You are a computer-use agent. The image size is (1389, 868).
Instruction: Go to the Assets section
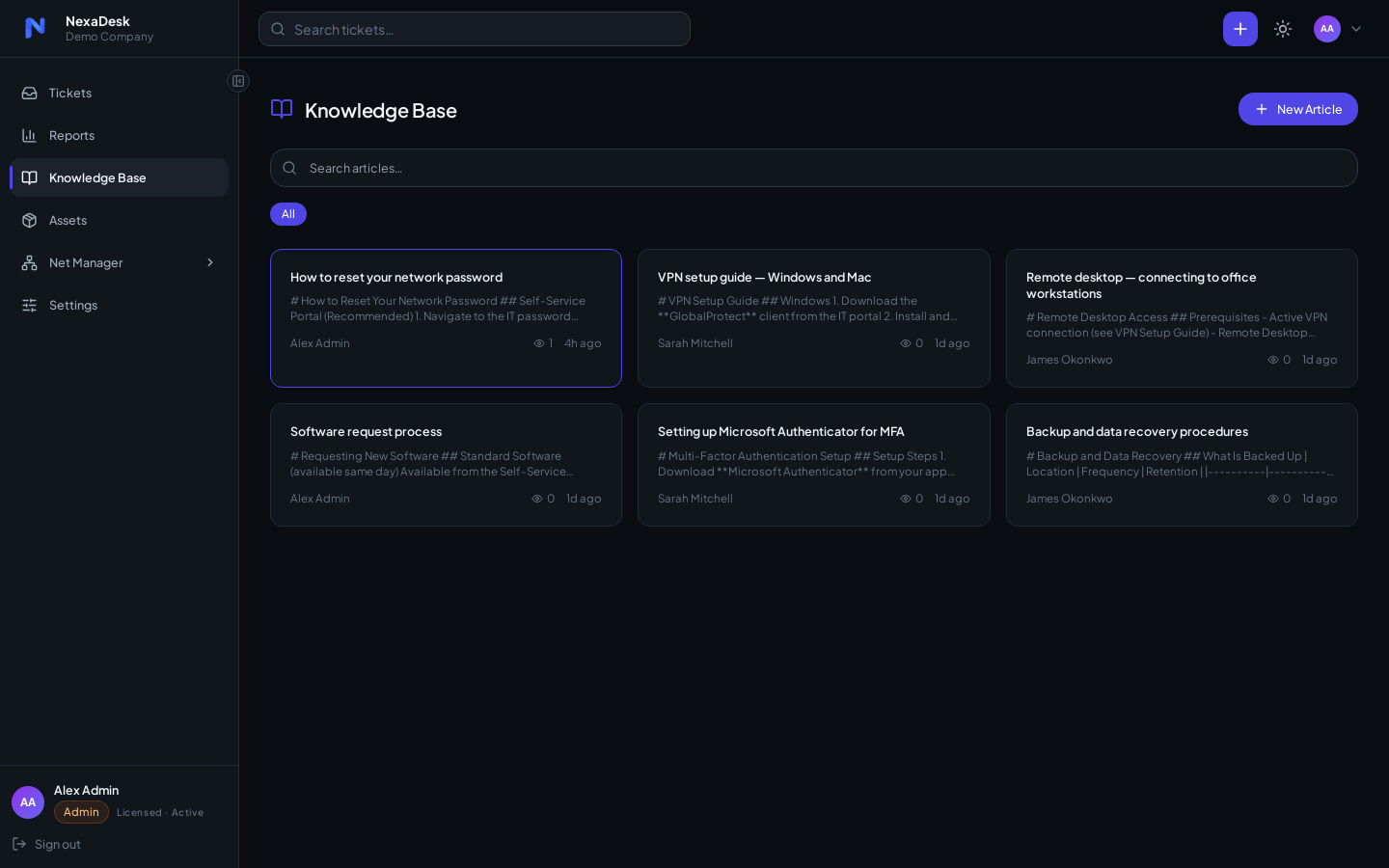(x=120, y=220)
